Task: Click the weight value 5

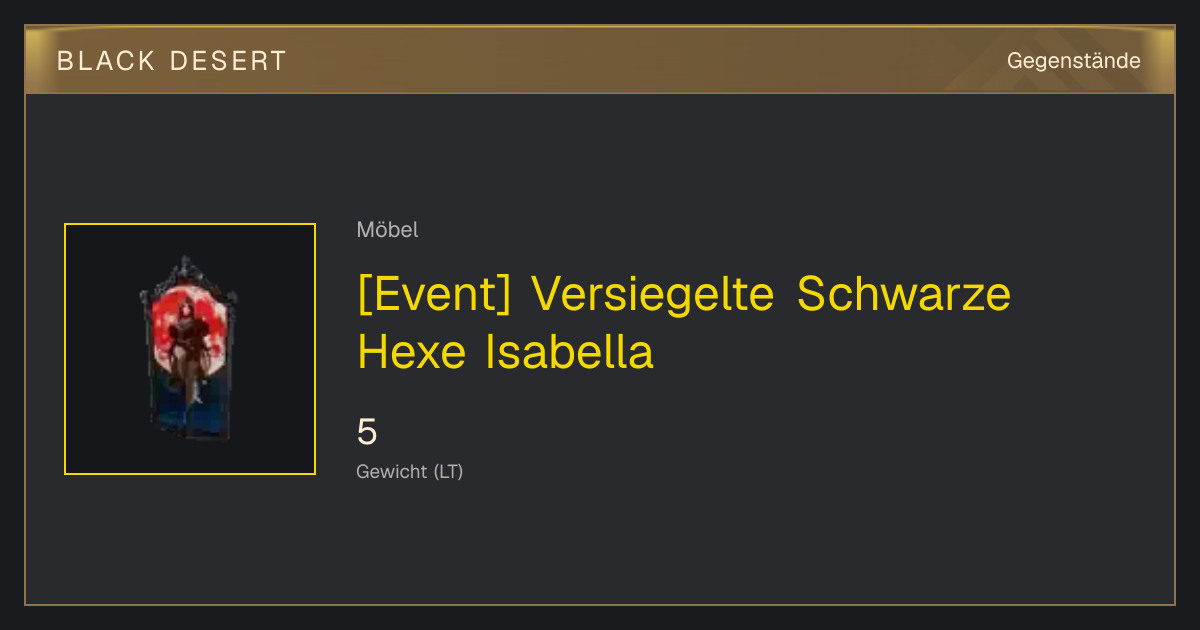Action: point(367,432)
